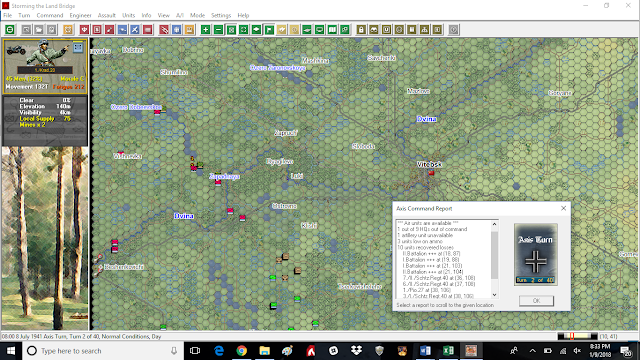The image size is (640, 360).
Task: Click the open book toolbar icon
Action: (x=332, y=29)
